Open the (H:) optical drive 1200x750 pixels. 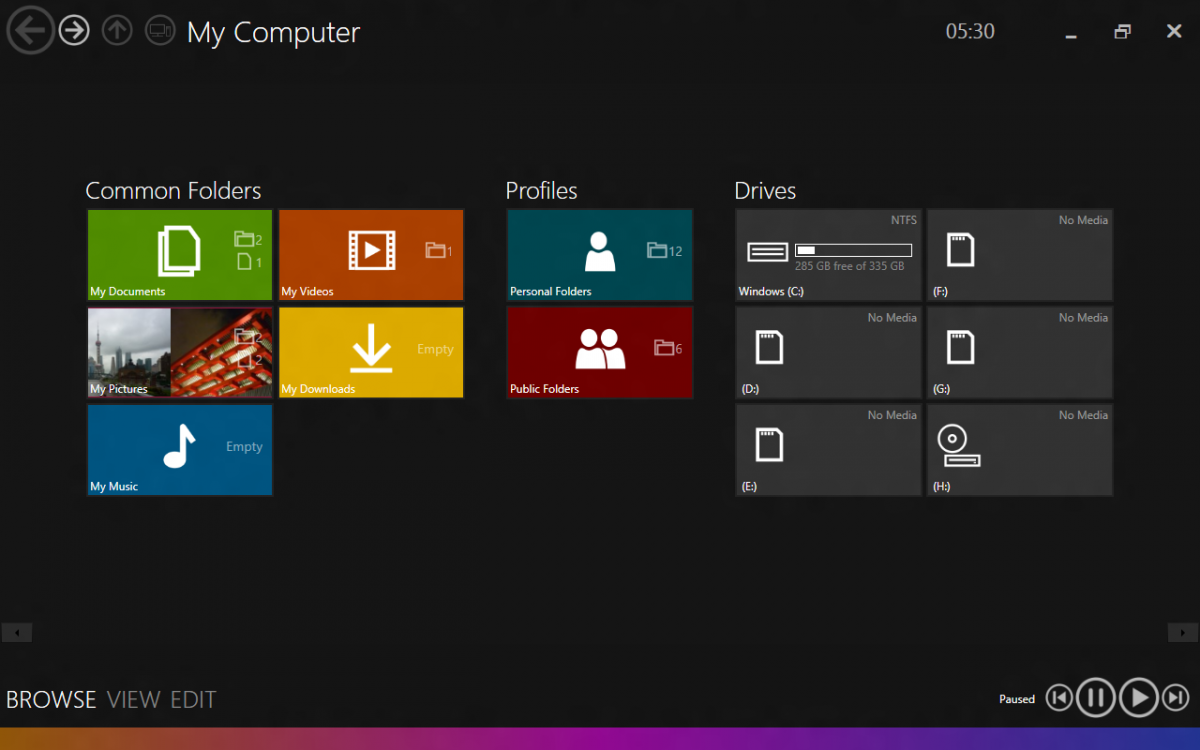(1019, 450)
